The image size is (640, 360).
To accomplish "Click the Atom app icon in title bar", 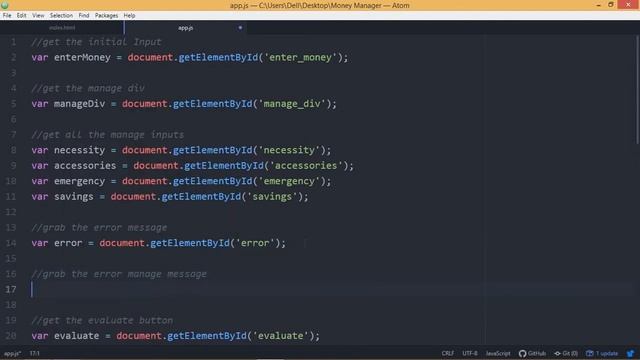I will (5, 5).
